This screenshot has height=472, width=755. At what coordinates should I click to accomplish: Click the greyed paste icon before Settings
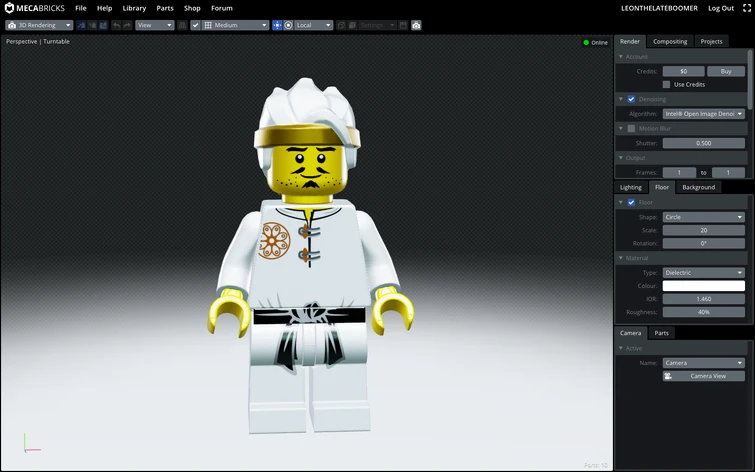coord(352,25)
